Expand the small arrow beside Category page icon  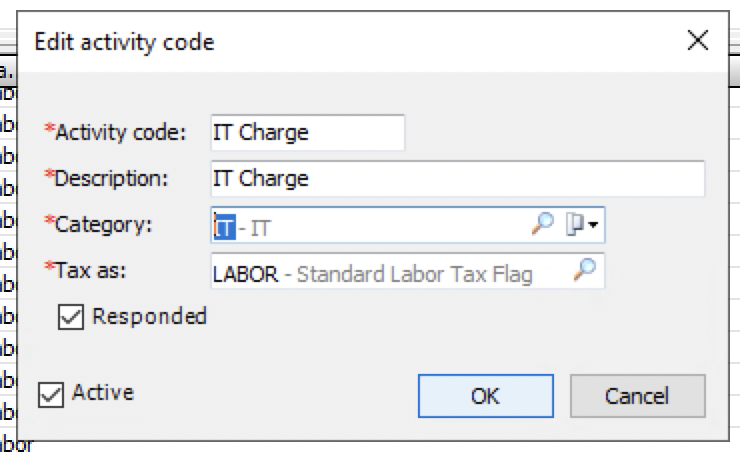(593, 225)
